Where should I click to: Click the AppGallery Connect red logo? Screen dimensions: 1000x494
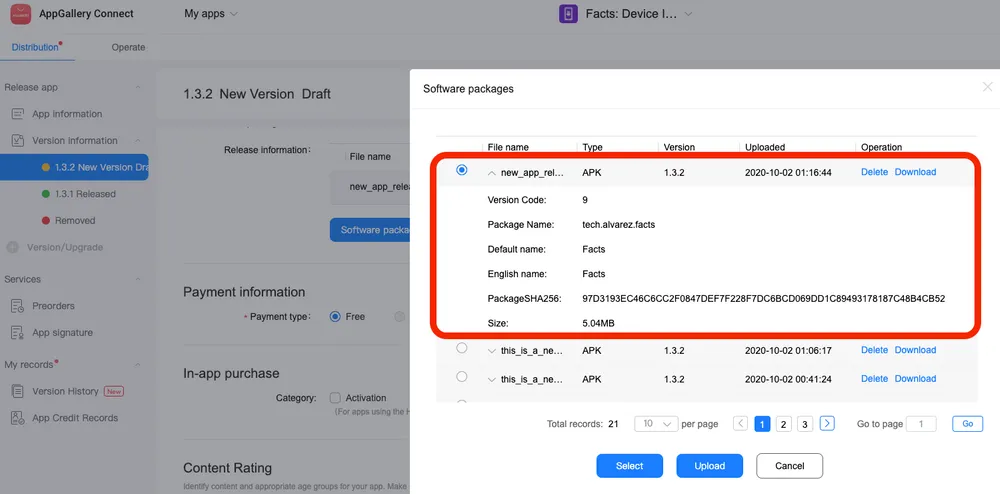click(x=20, y=13)
